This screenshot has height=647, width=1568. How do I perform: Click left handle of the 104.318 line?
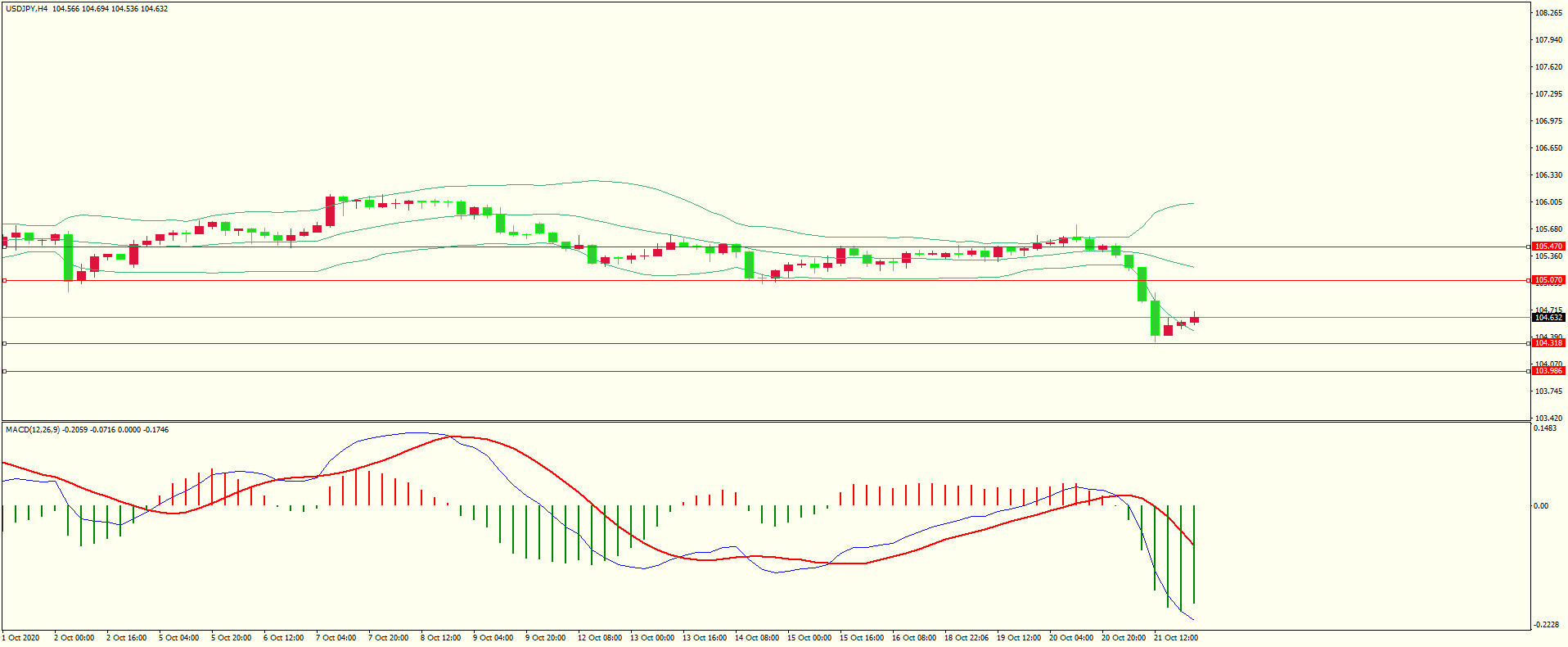pos(4,344)
